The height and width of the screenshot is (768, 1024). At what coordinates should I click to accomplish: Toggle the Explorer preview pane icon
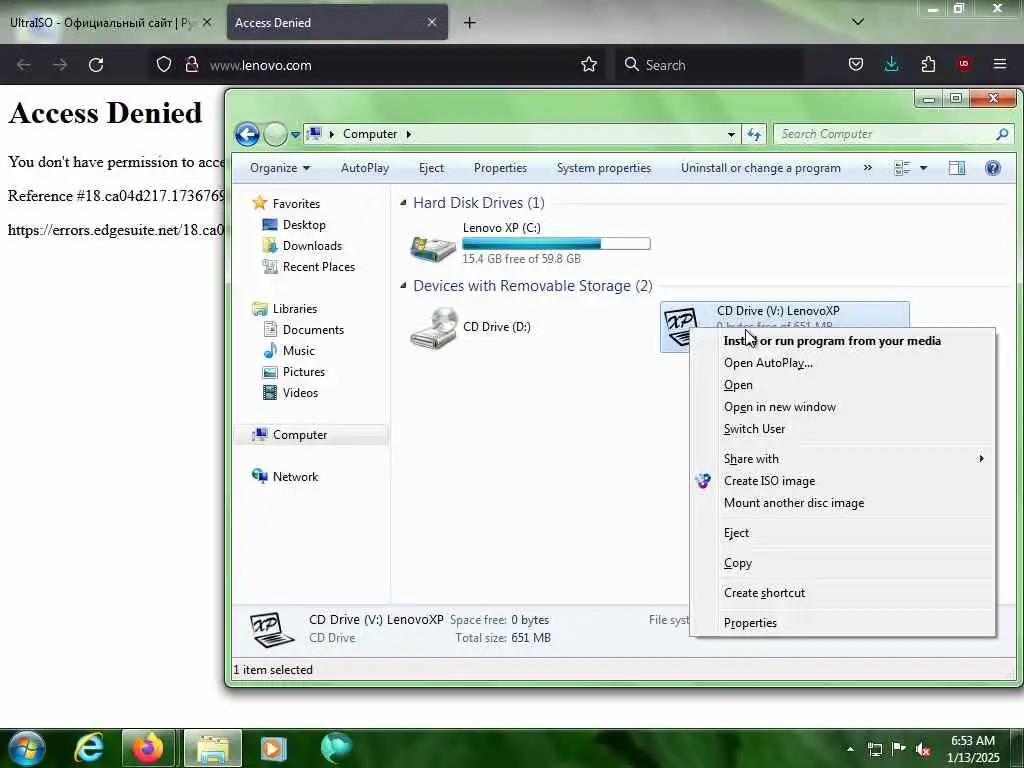tap(957, 168)
